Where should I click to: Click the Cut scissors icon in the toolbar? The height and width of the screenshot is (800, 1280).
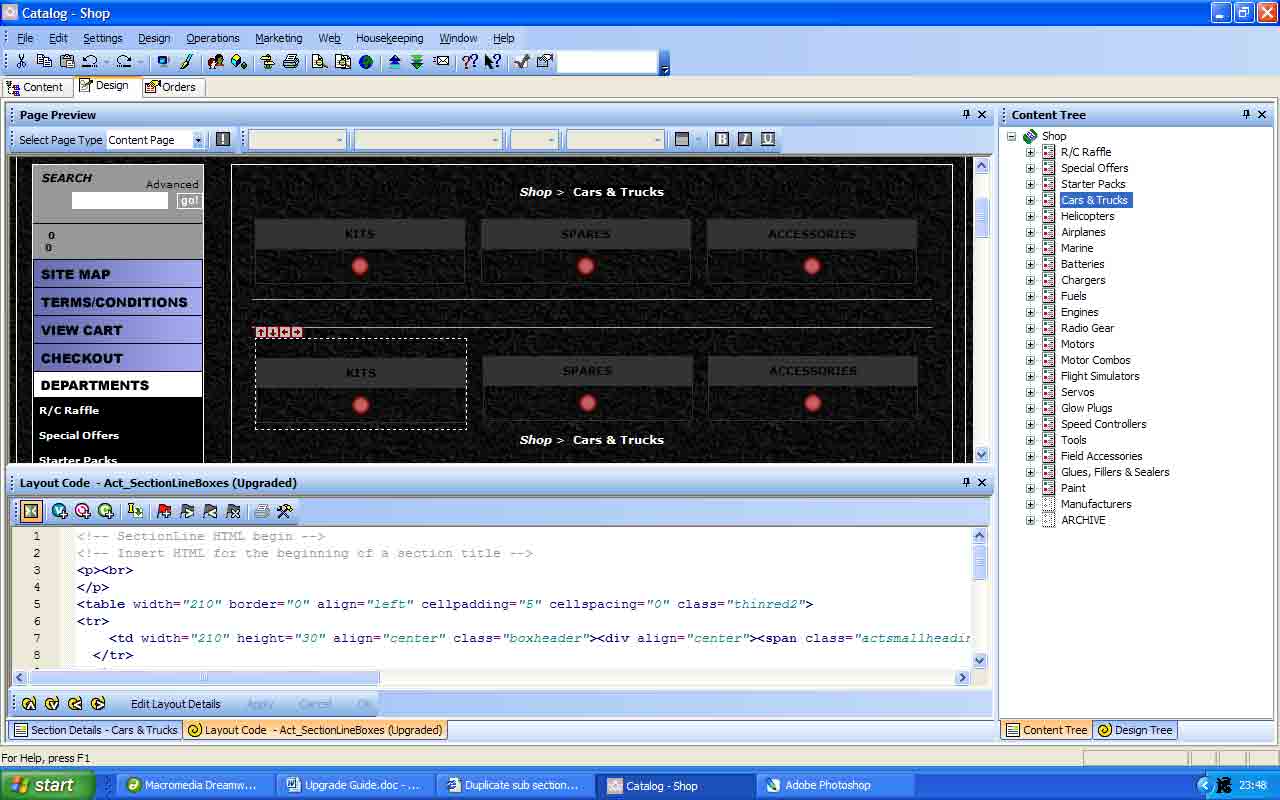(x=21, y=62)
